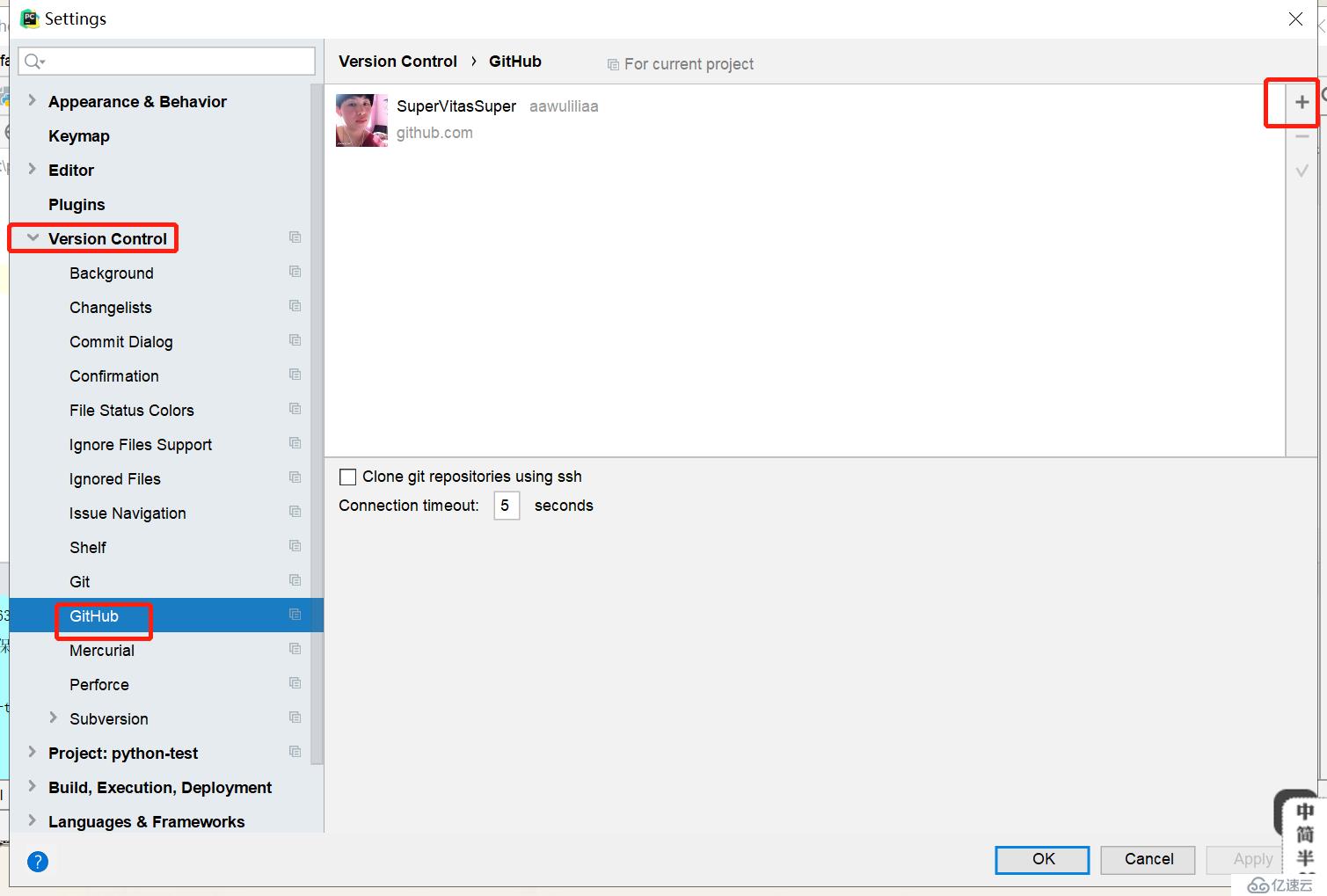Select Changelists settings
Viewport: 1327px width, 896px height.
point(111,308)
